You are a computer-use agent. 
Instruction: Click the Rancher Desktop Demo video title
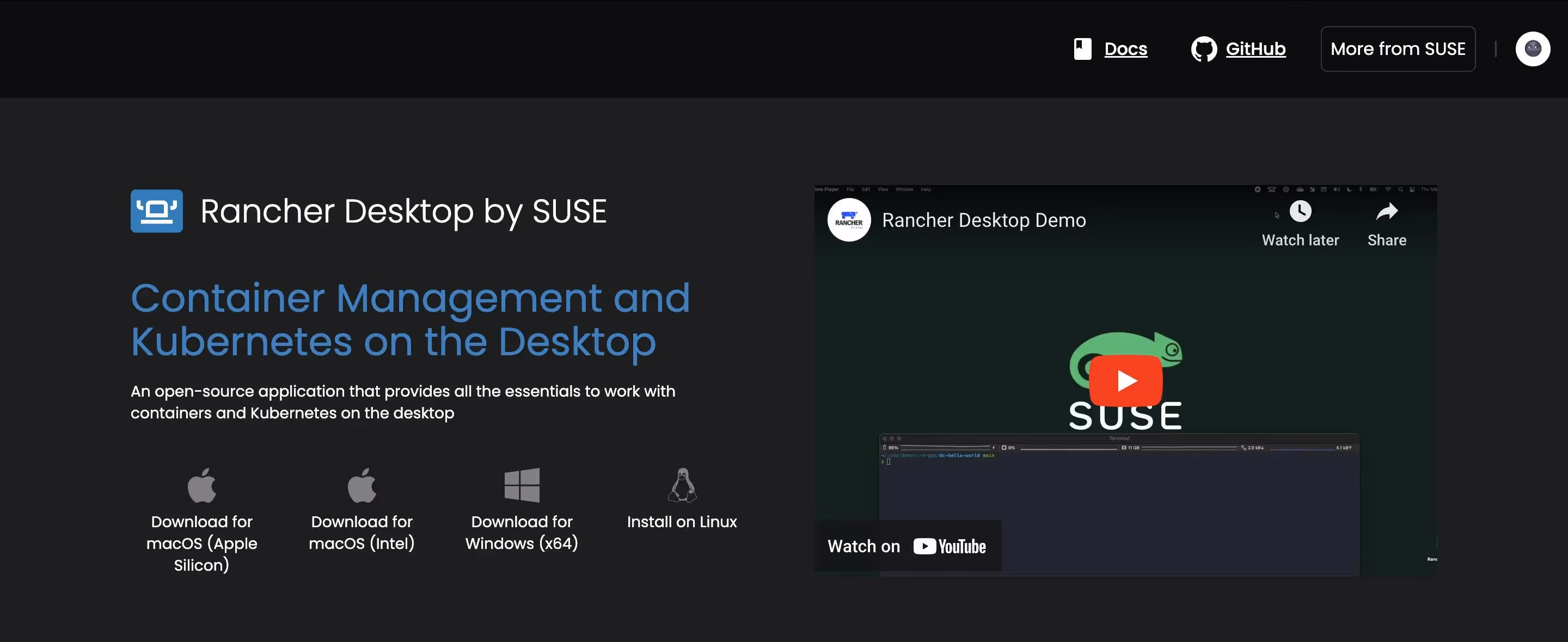[x=984, y=220]
